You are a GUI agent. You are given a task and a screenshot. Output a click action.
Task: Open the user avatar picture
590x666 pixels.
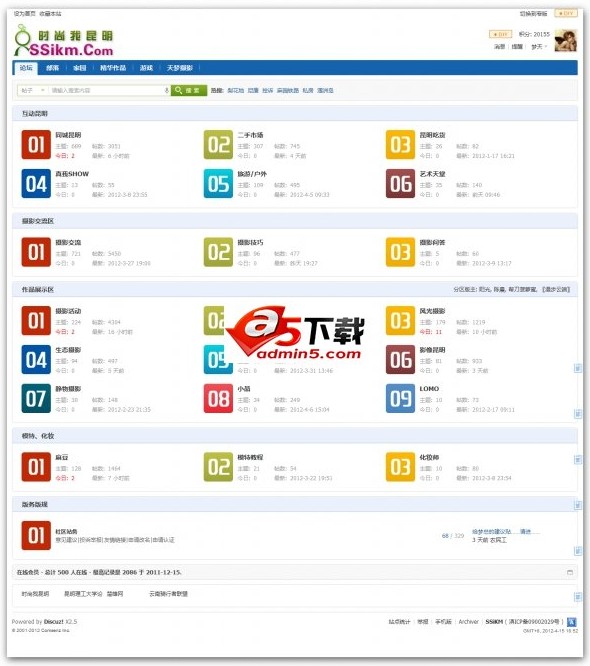click(566, 41)
